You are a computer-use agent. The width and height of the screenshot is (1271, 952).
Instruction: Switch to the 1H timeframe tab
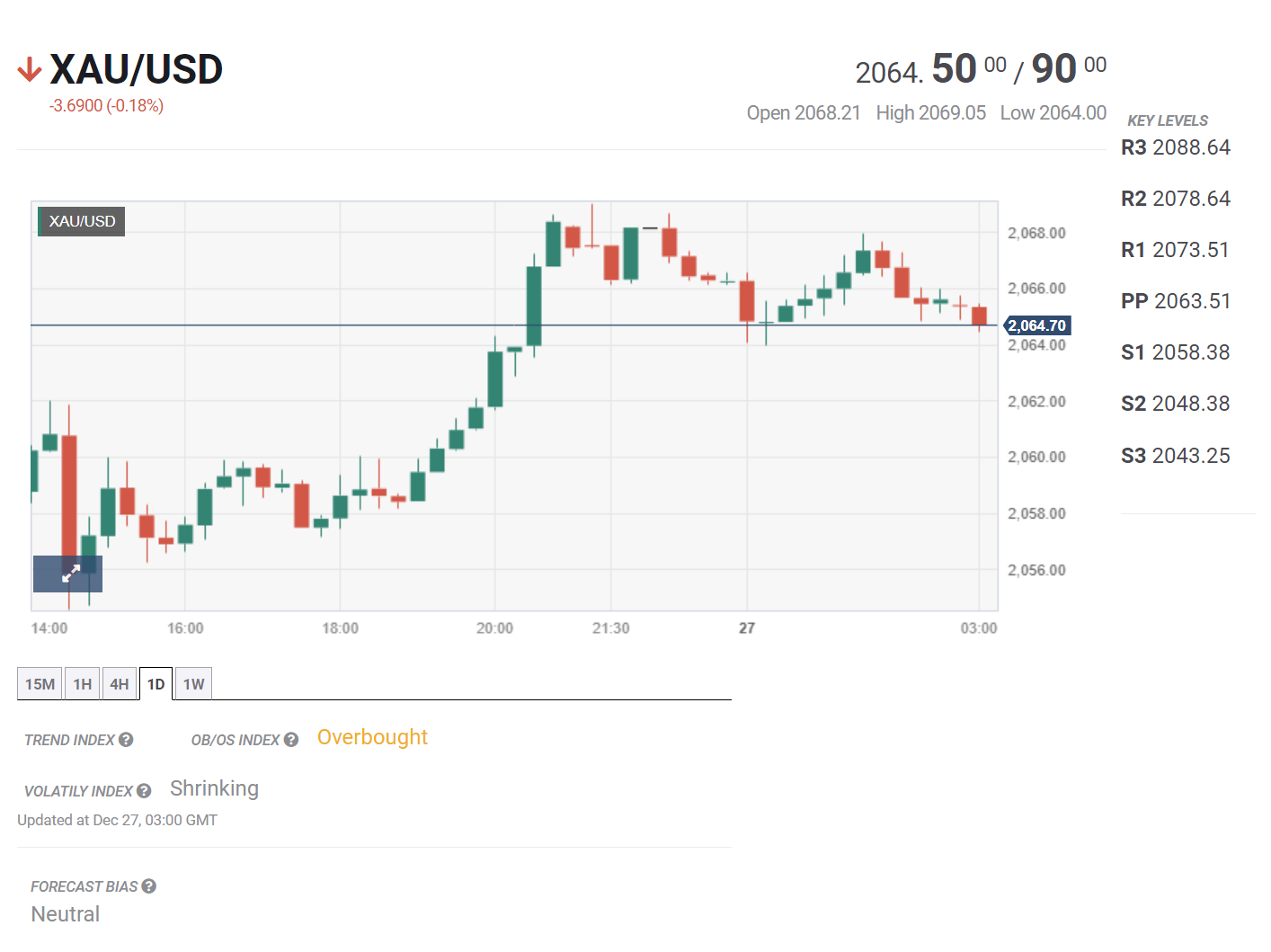pyautogui.click(x=83, y=684)
